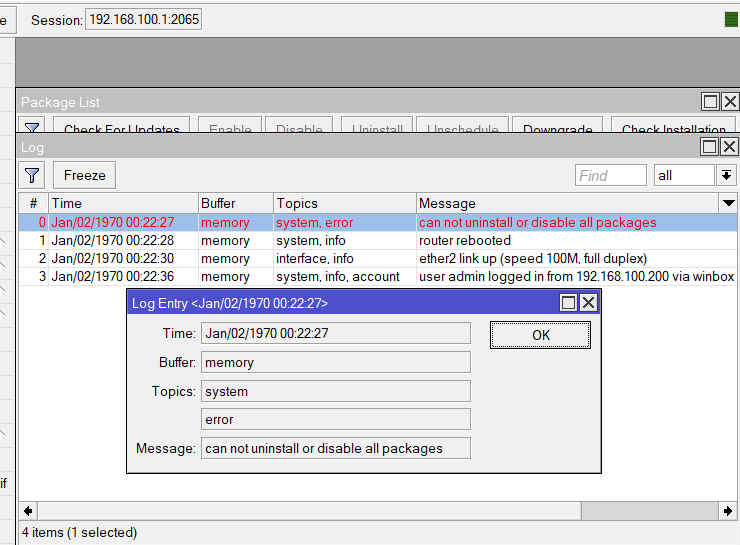This screenshot has height=545, width=740.
Task: Click the Session address field
Action: pyautogui.click(x=143, y=20)
